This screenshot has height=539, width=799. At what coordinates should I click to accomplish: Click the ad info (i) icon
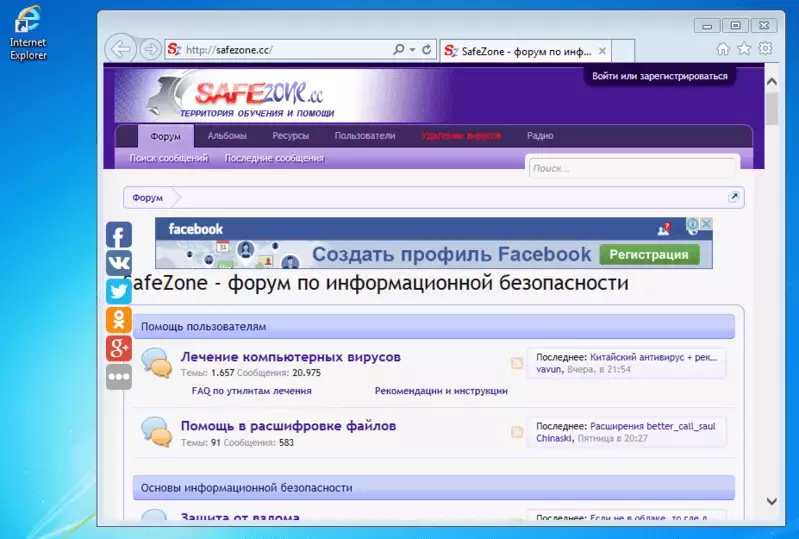pyautogui.click(x=693, y=224)
